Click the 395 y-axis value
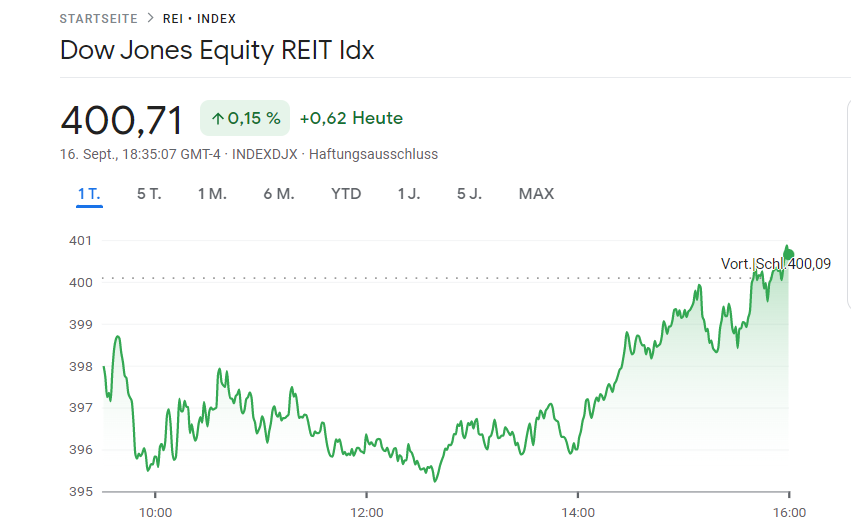 pyautogui.click(x=80, y=491)
